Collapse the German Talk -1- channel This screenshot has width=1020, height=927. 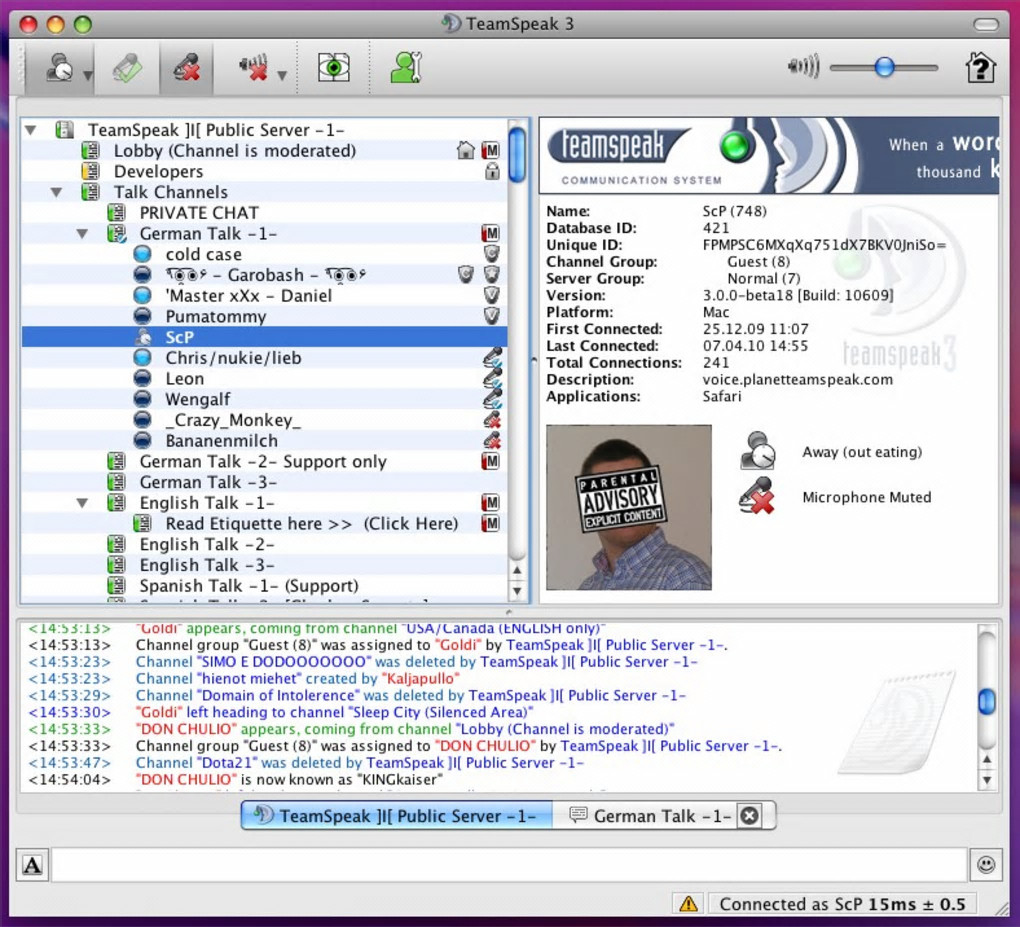(x=83, y=234)
